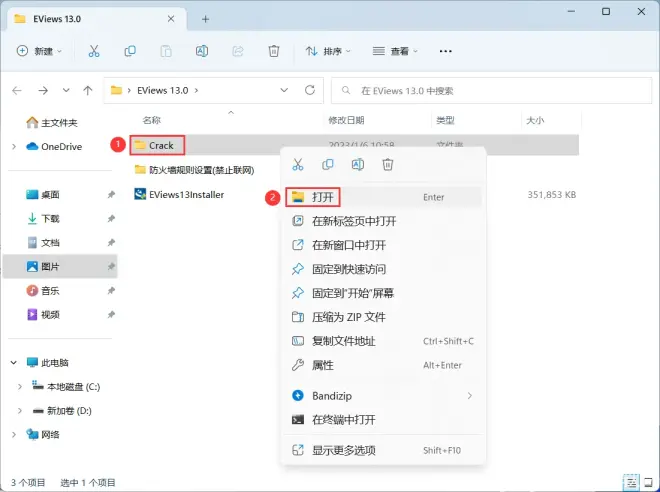Open the 排序 (Sort) dropdown
Viewport: 660px width, 492px height.
[x=328, y=51]
